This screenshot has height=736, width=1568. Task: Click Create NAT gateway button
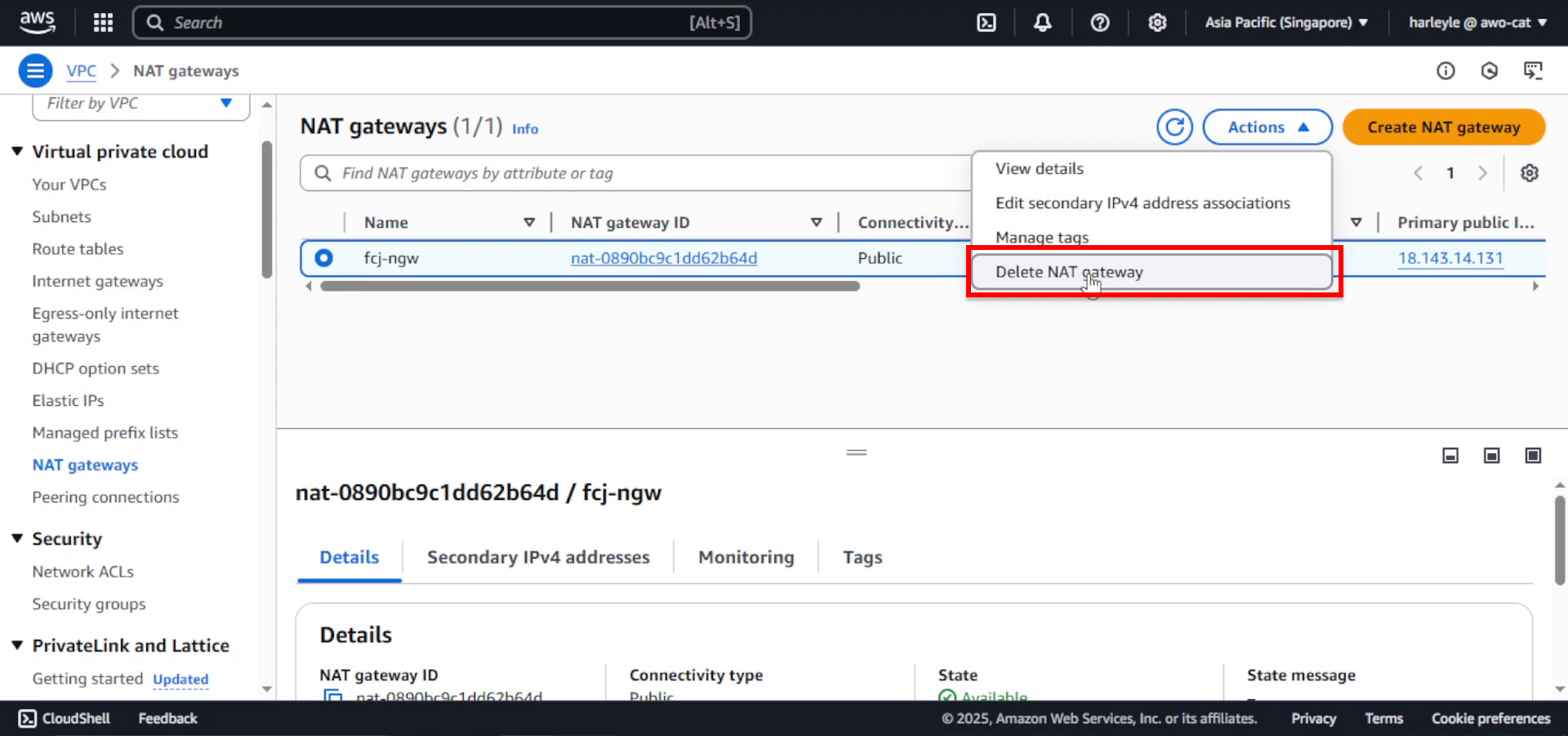1444,127
